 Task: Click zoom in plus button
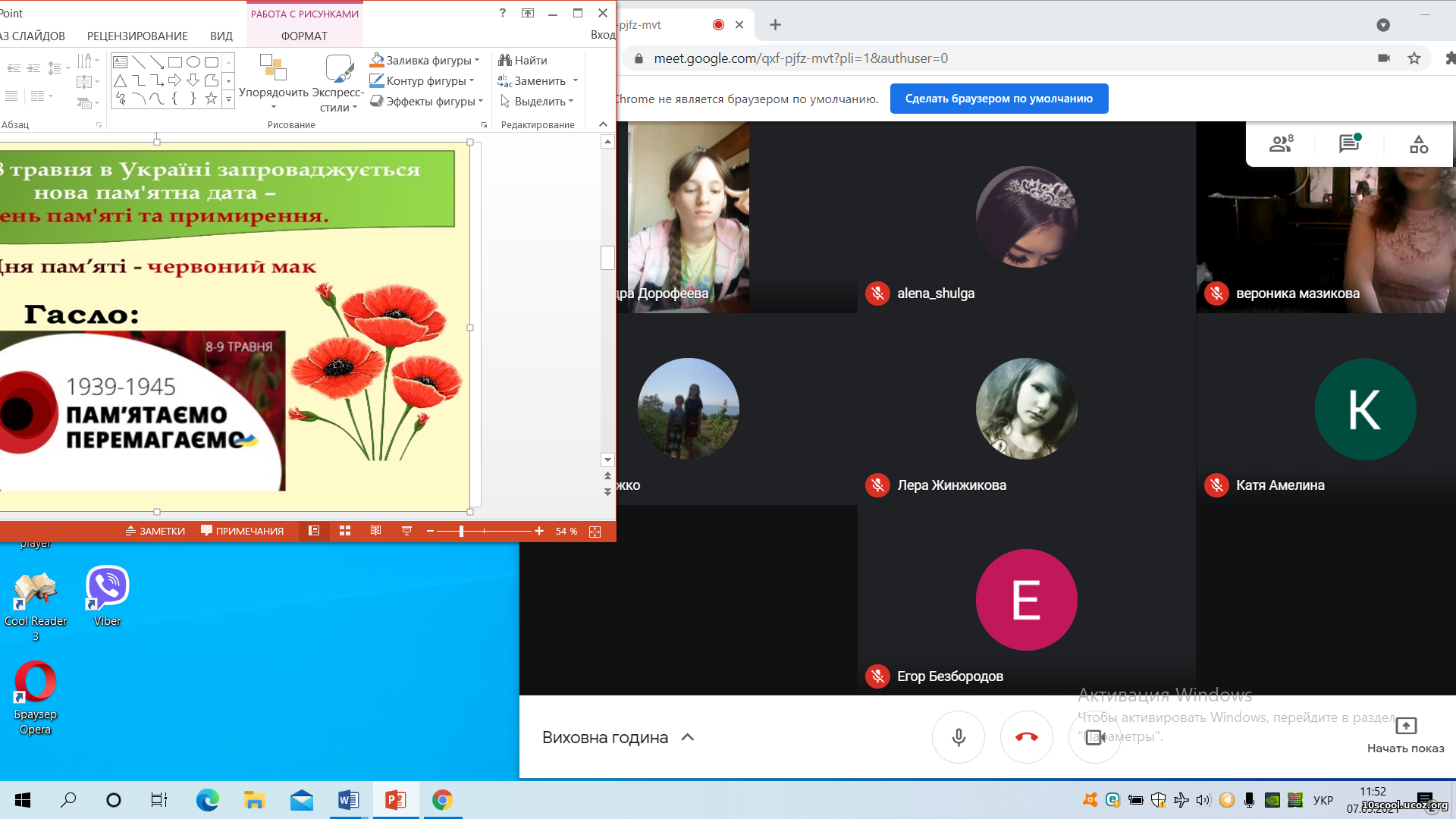539,532
